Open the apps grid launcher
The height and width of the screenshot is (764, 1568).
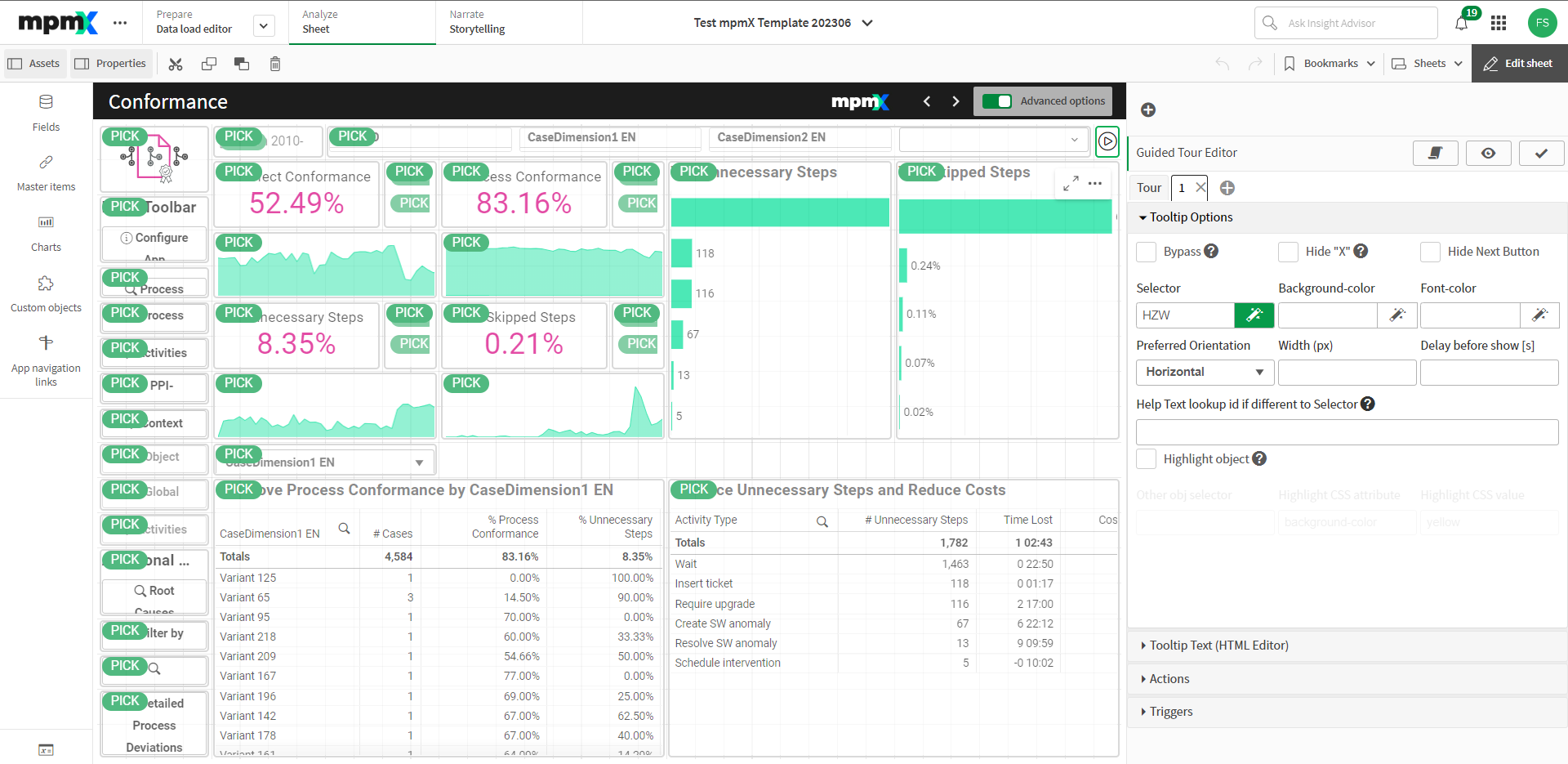tap(1499, 23)
